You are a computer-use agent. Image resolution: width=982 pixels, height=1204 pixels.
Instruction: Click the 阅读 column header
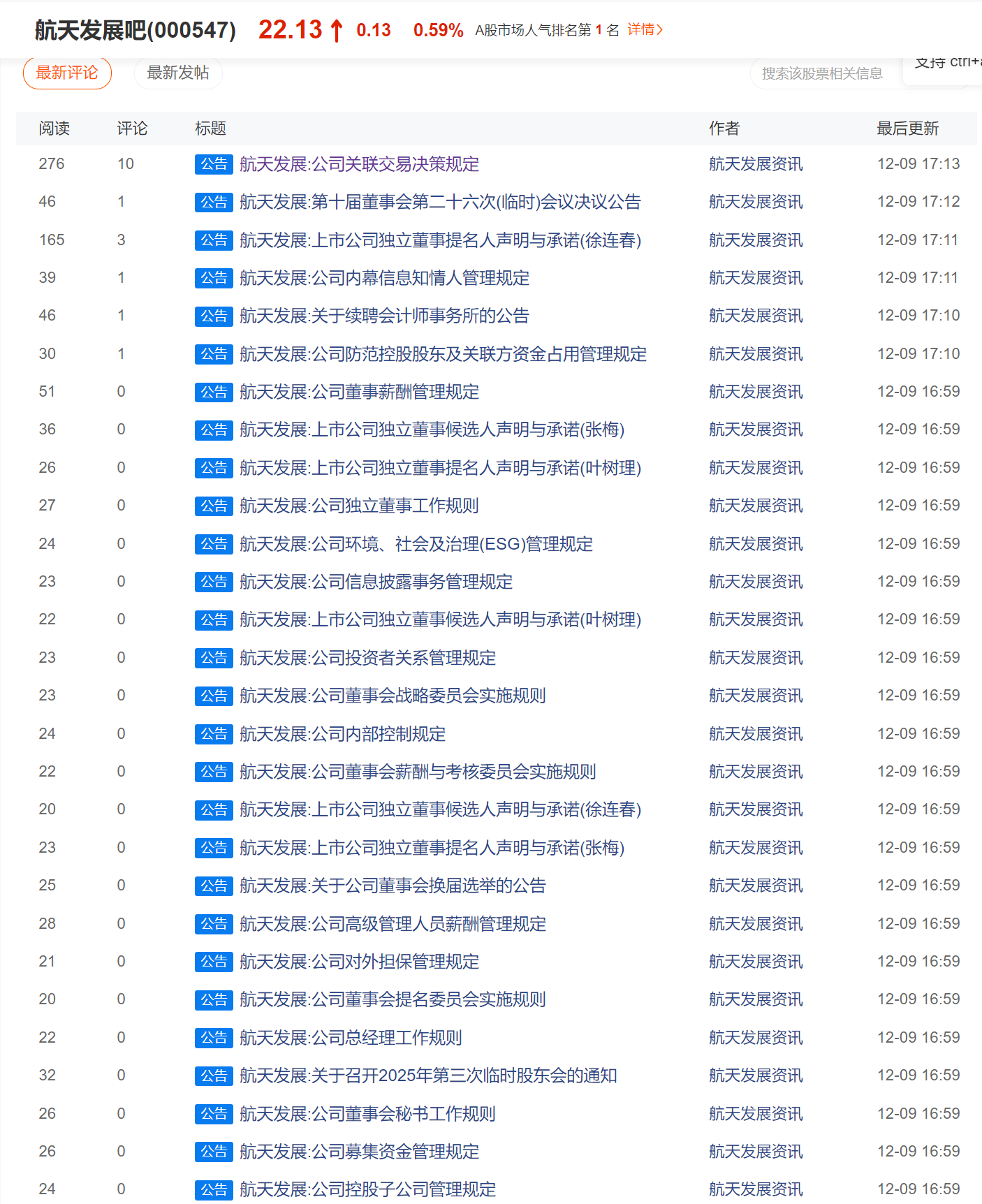(54, 129)
